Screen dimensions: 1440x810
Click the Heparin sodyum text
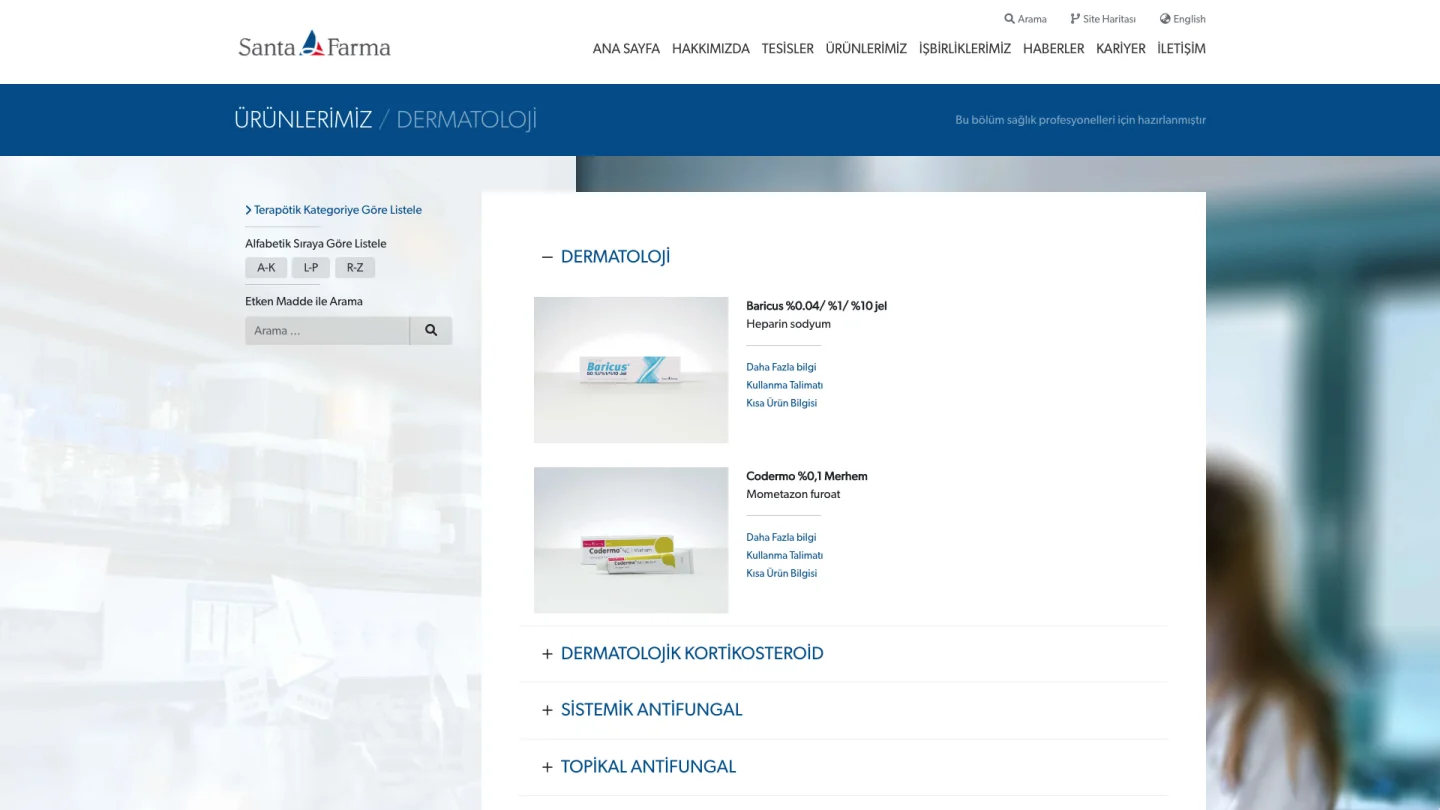(x=789, y=324)
